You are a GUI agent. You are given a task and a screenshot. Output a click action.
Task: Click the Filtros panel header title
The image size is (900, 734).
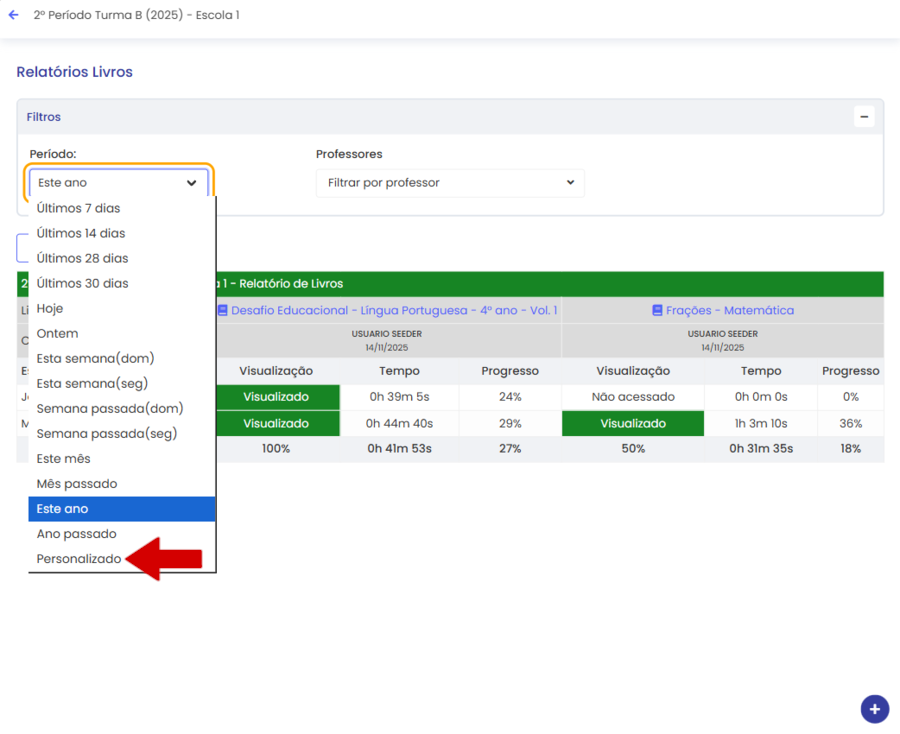tap(44, 117)
